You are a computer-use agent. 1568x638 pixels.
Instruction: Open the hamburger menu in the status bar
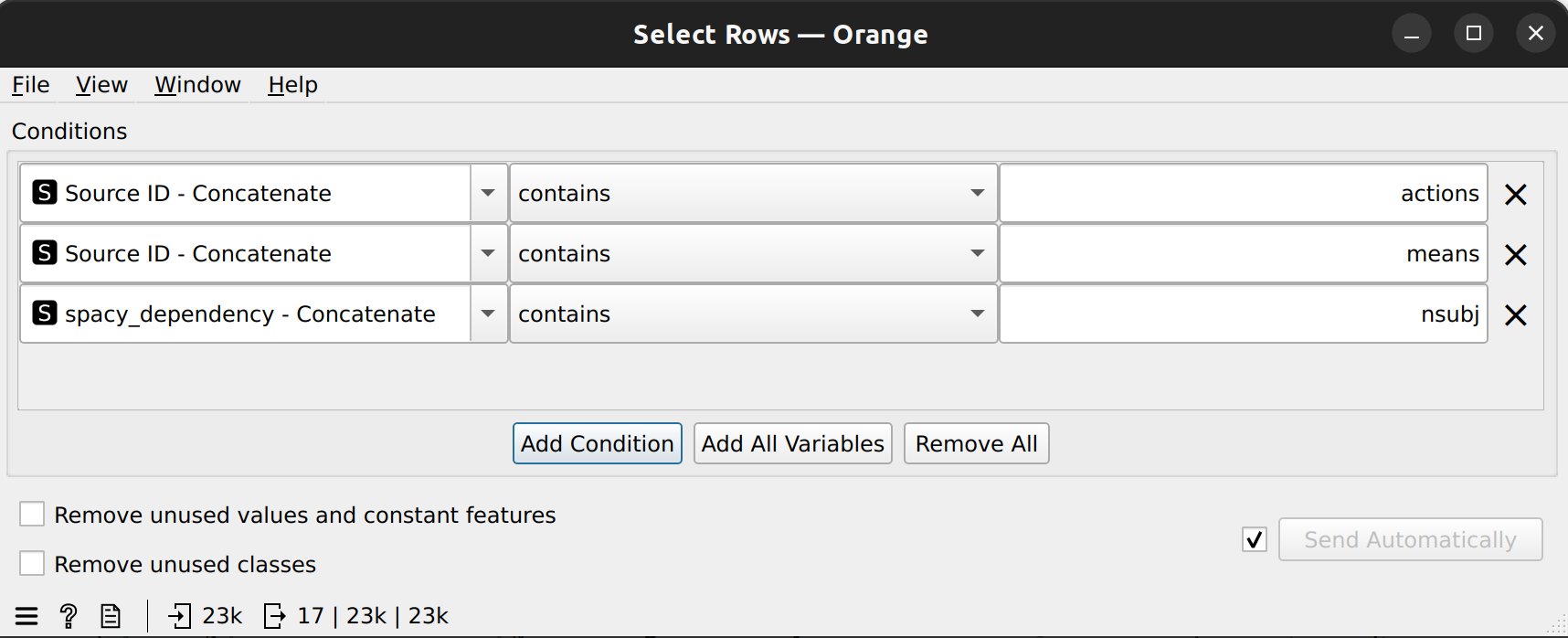pyautogui.click(x=26, y=616)
